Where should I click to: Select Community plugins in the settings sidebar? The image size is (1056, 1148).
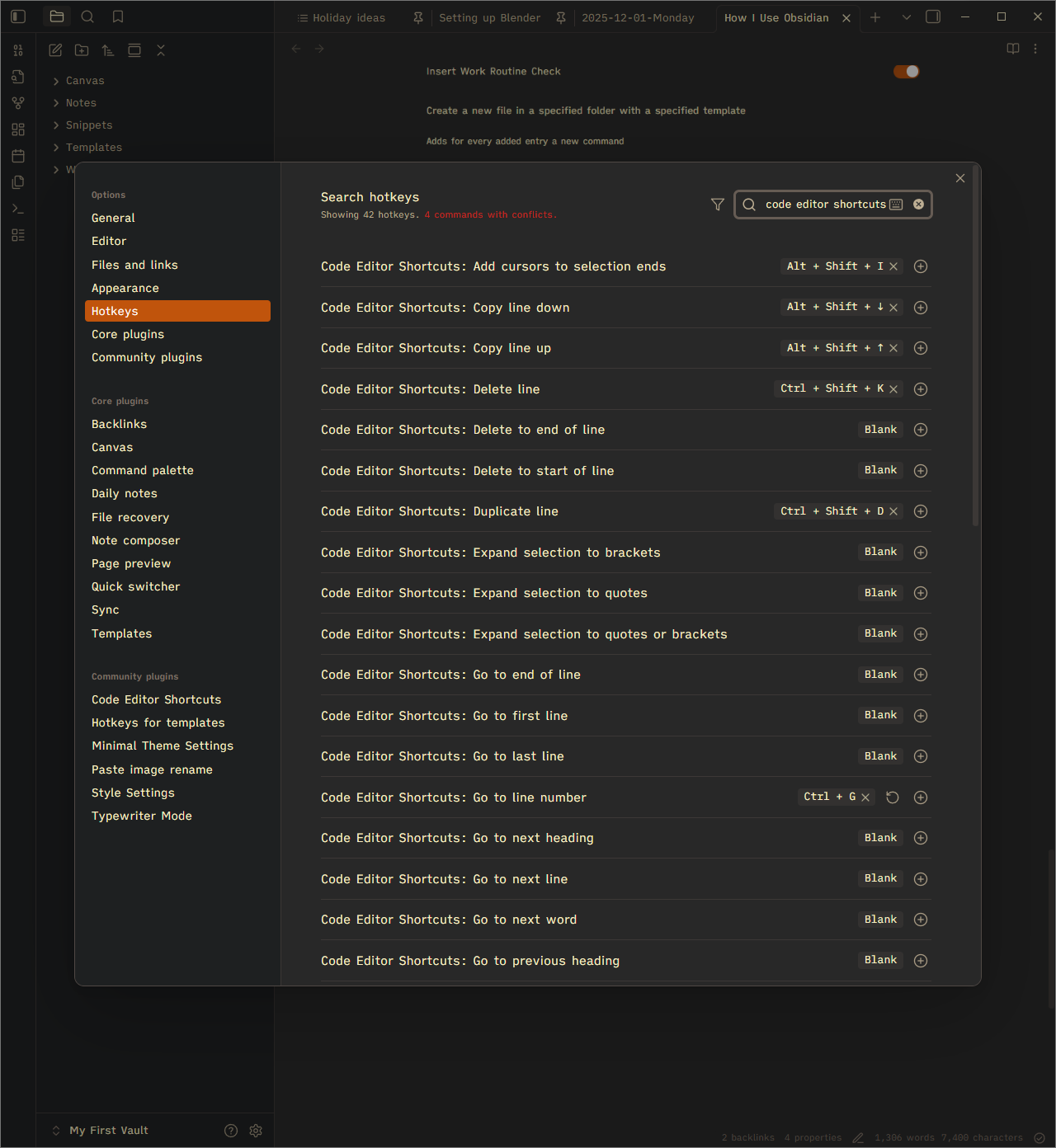pyautogui.click(x=147, y=357)
